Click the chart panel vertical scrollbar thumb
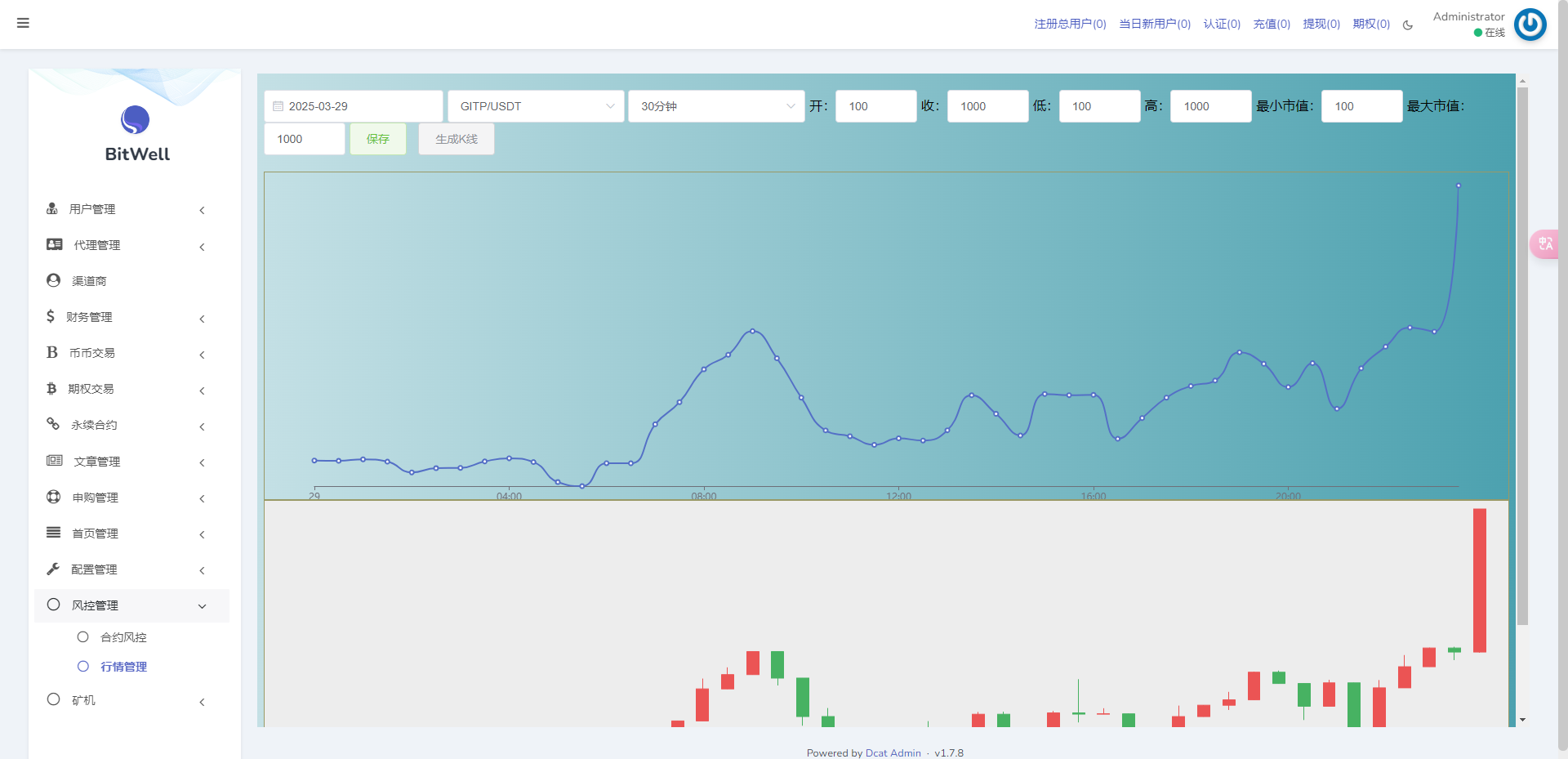Viewport: 1568px width, 759px height. click(1522, 355)
